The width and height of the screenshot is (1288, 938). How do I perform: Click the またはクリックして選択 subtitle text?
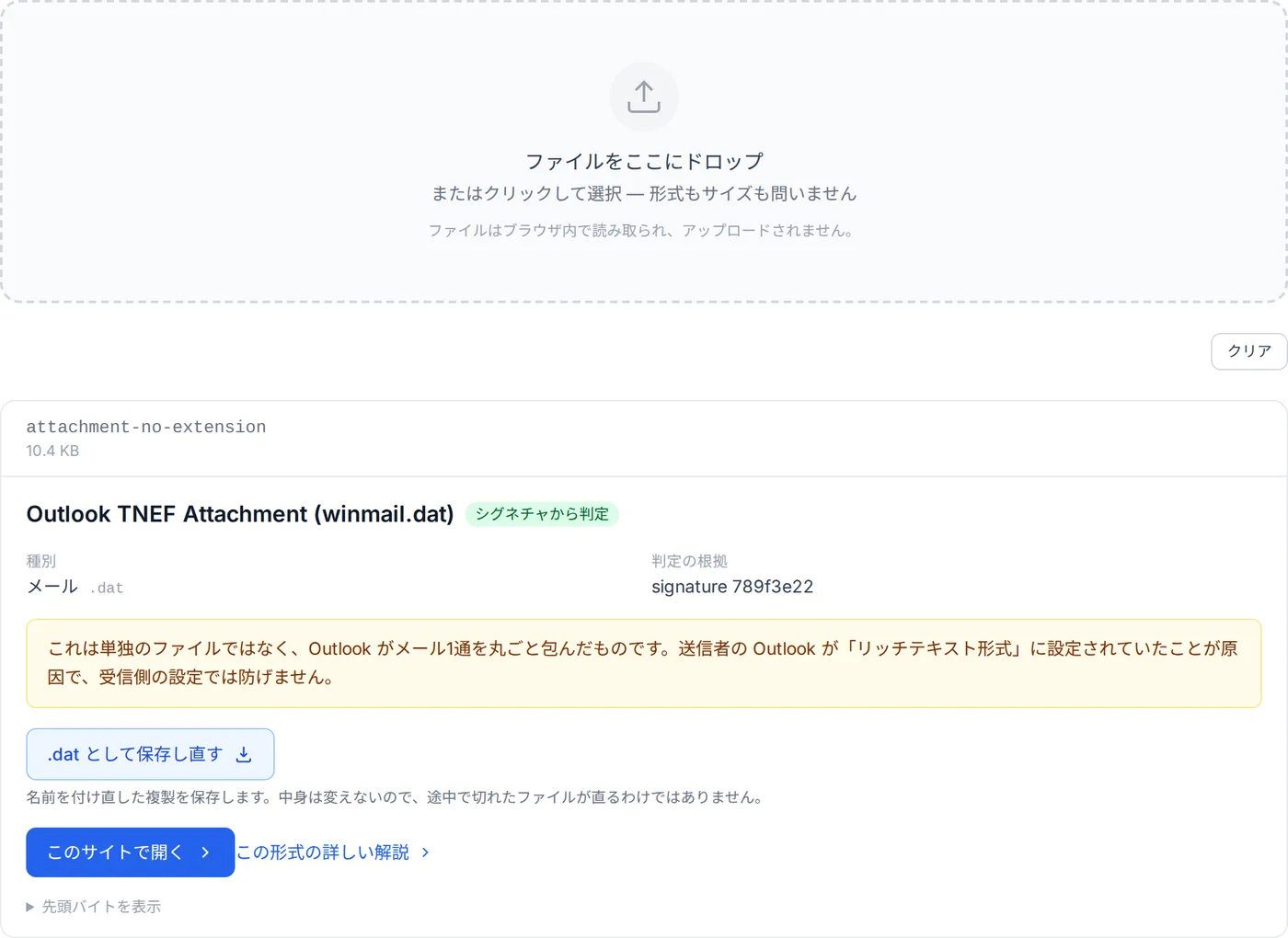(x=644, y=194)
